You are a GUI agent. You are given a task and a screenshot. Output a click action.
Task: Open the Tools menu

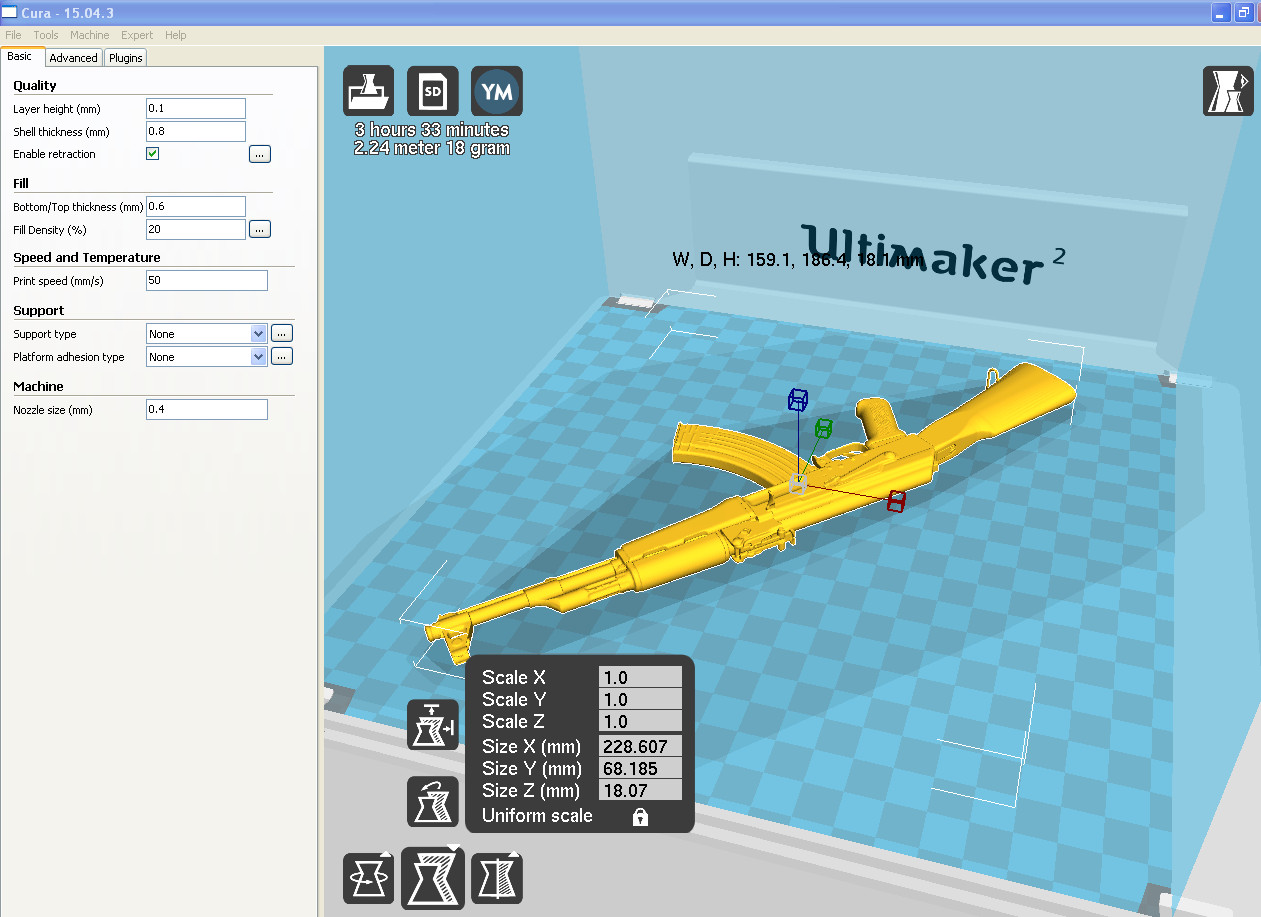tap(46, 35)
